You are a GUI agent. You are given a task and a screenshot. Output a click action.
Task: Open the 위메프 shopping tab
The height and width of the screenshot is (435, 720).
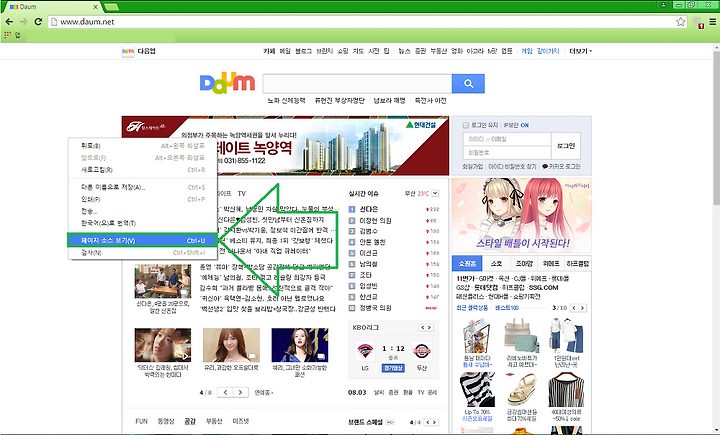click(x=551, y=264)
